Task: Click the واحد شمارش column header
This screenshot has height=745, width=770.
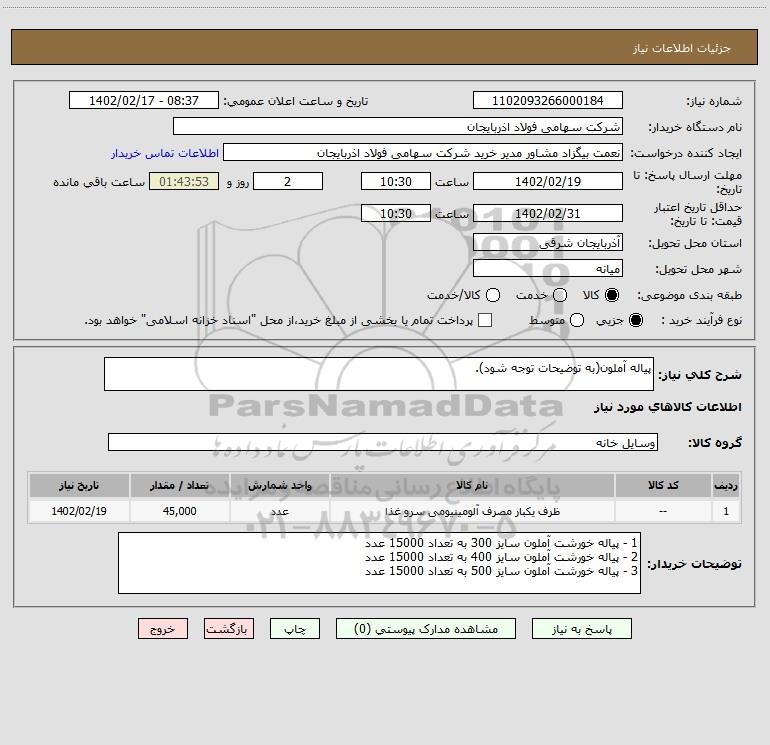Action: pos(279,485)
